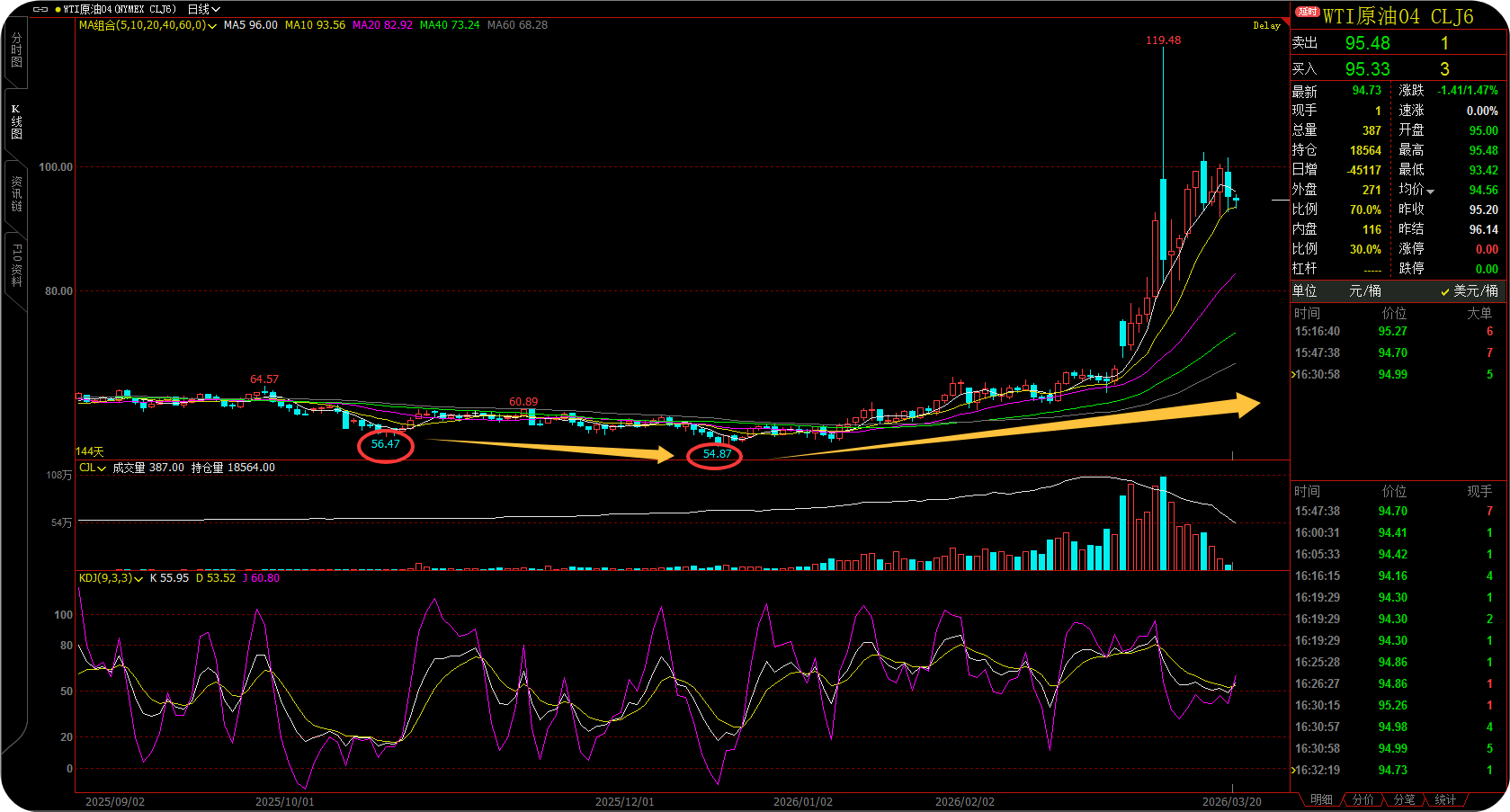
Task: Switch unit to 元/桶
Action: pyautogui.click(x=1364, y=291)
